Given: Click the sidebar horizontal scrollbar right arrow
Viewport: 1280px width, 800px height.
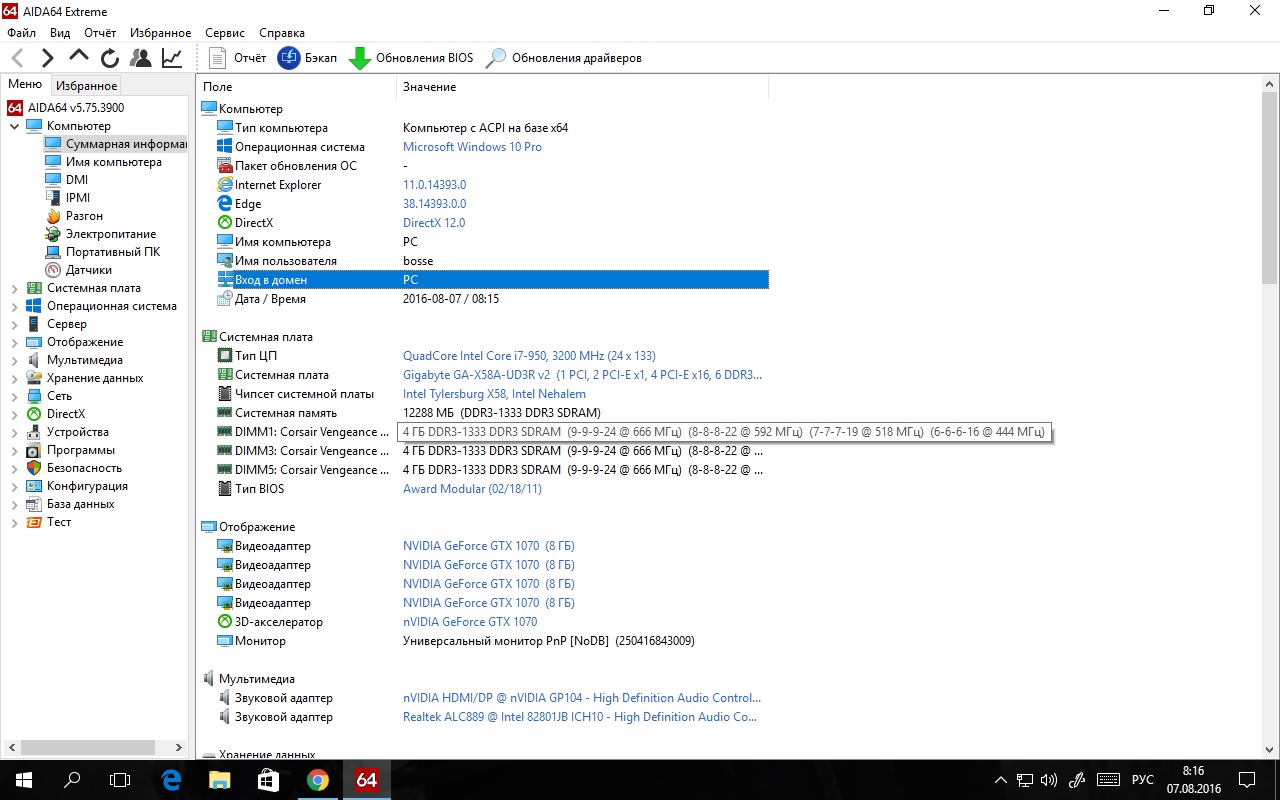Looking at the screenshot, I should point(180,747).
